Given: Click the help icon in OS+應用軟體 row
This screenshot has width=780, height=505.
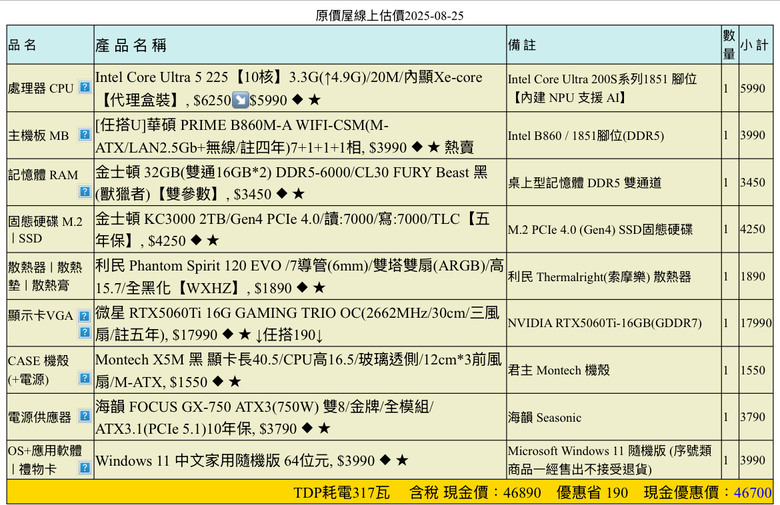Looking at the screenshot, I should point(85,468).
